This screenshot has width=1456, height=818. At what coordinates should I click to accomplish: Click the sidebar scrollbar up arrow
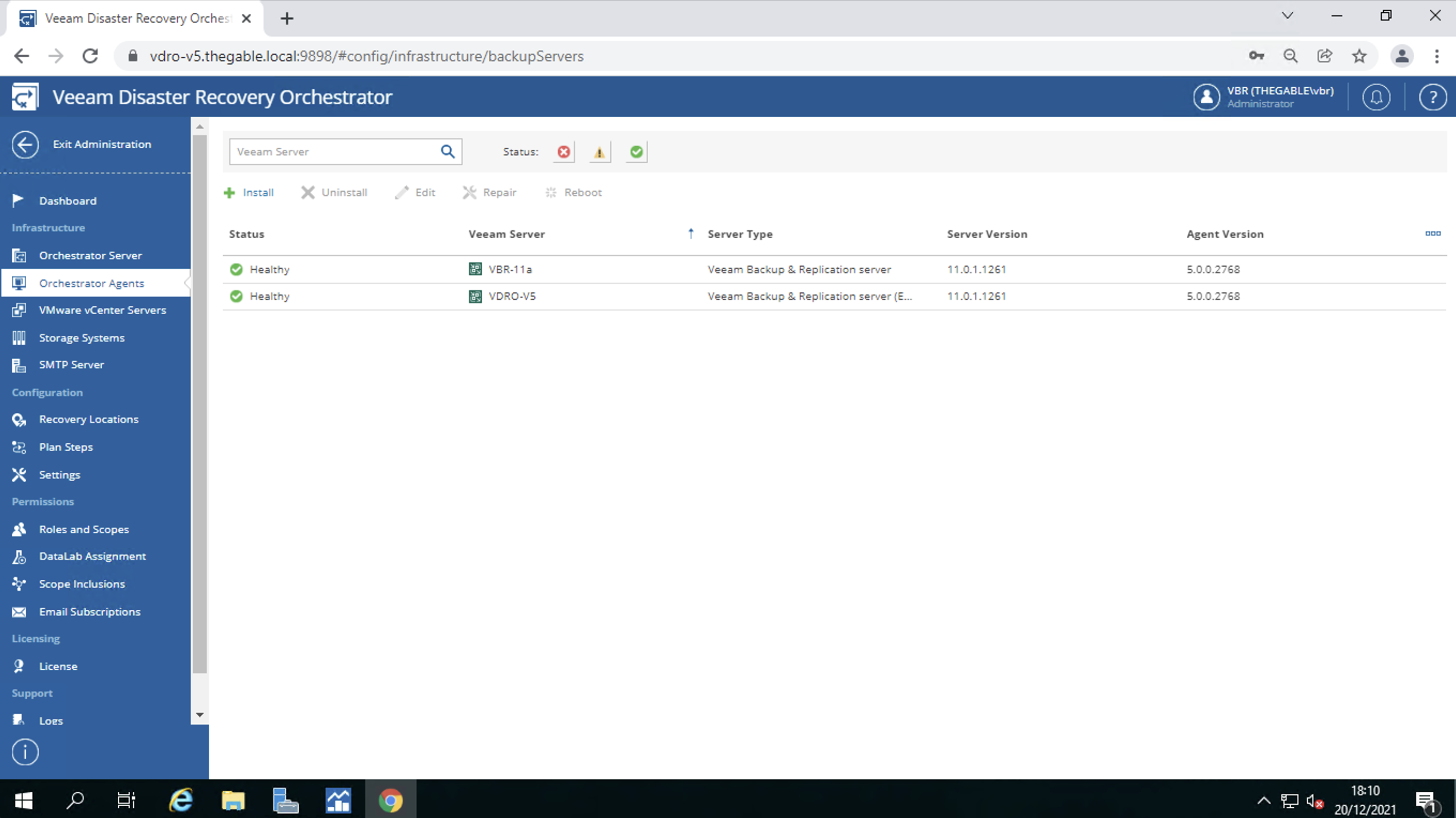point(200,127)
